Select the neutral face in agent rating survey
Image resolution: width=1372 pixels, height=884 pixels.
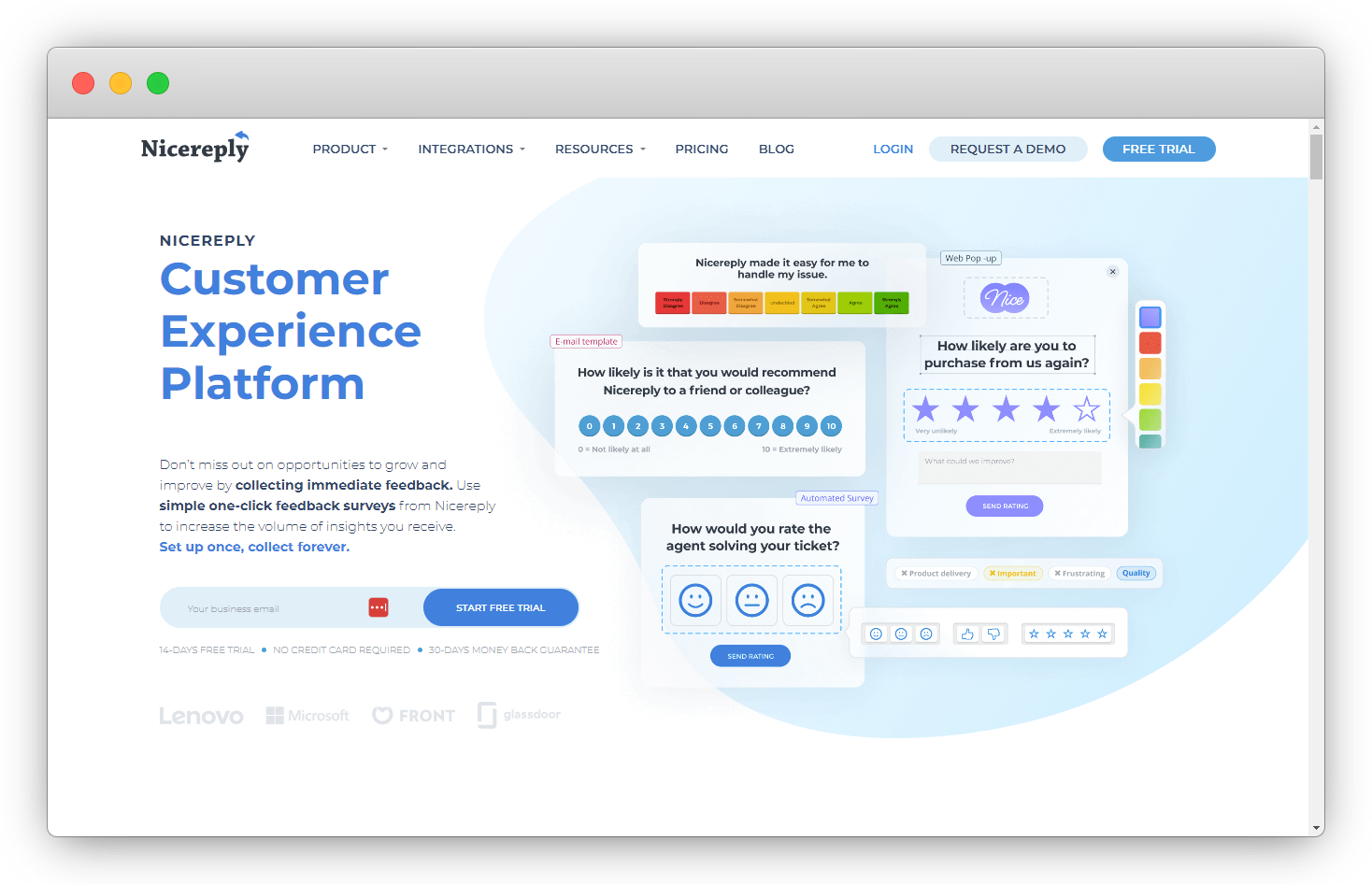[751, 600]
